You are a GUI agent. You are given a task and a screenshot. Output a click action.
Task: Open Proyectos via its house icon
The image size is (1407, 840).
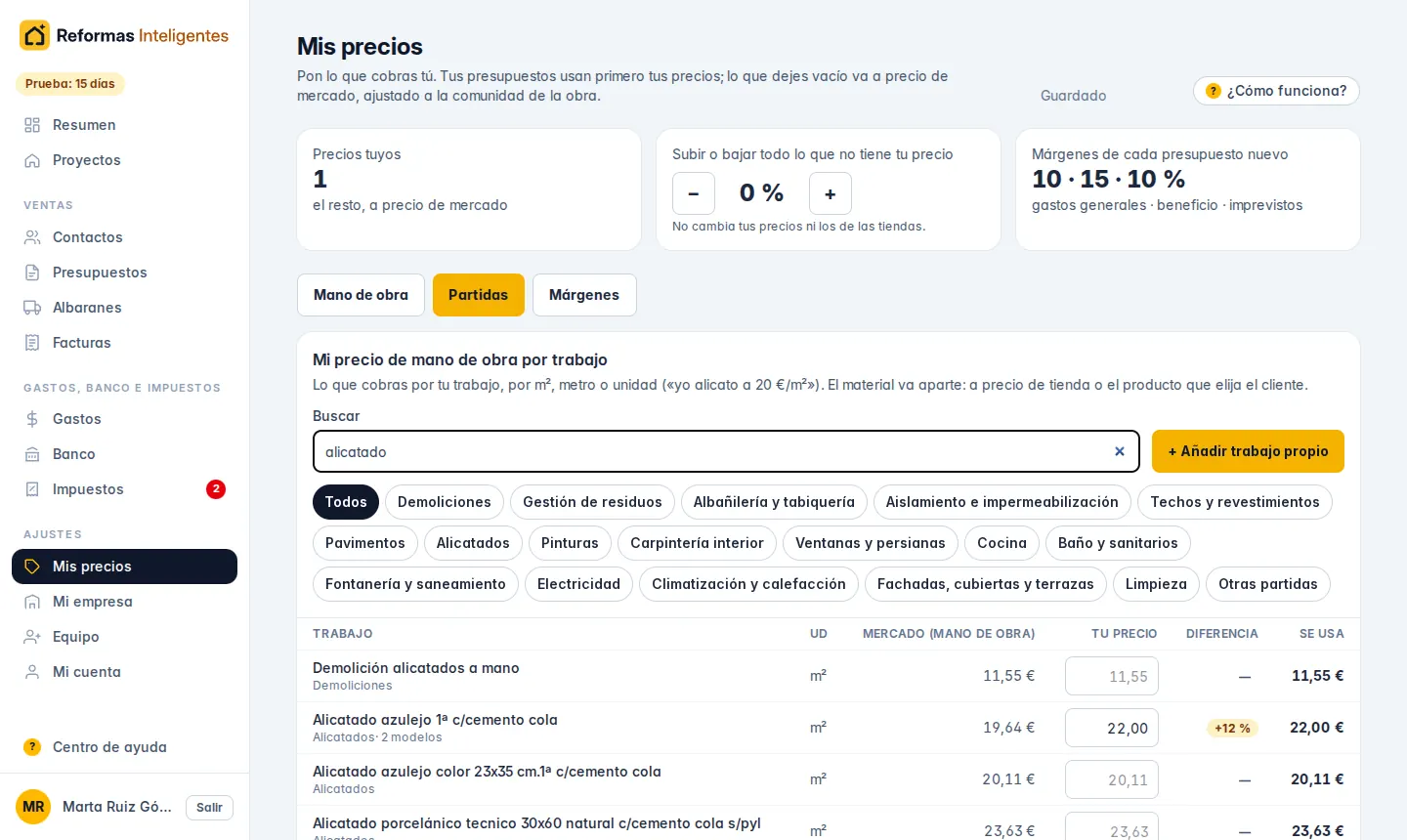pyautogui.click(x=32, y=160)
